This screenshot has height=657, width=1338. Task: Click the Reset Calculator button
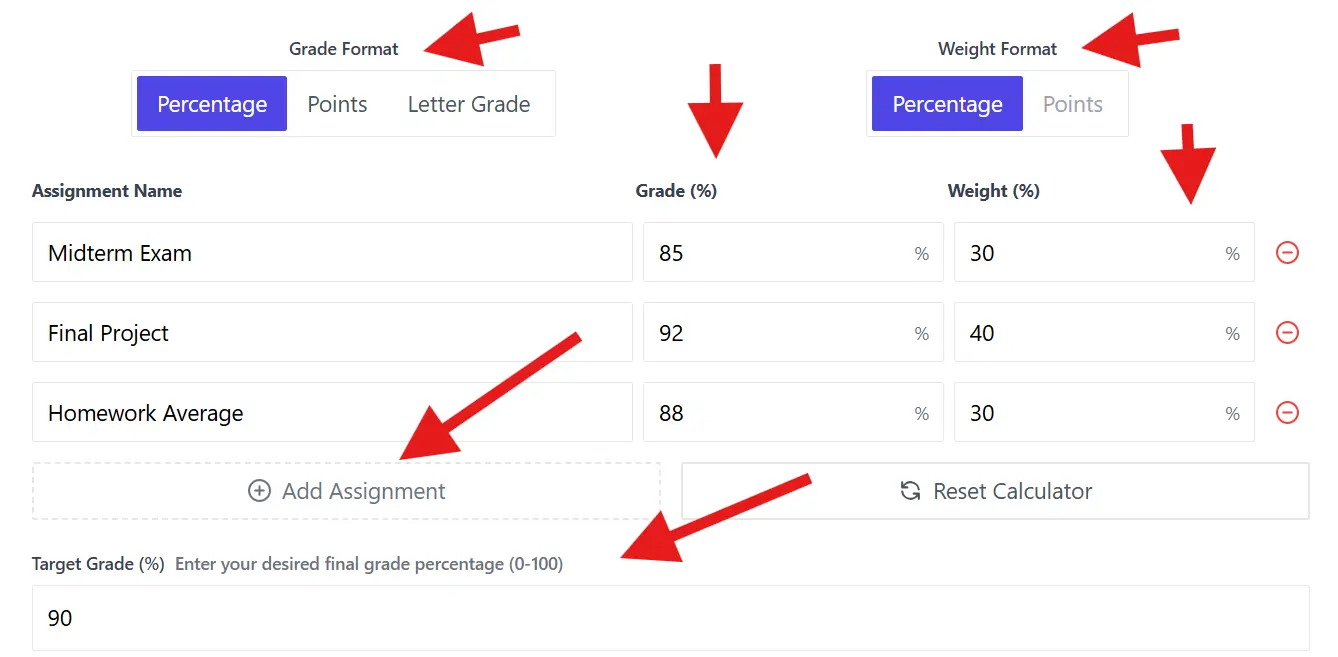996,491
